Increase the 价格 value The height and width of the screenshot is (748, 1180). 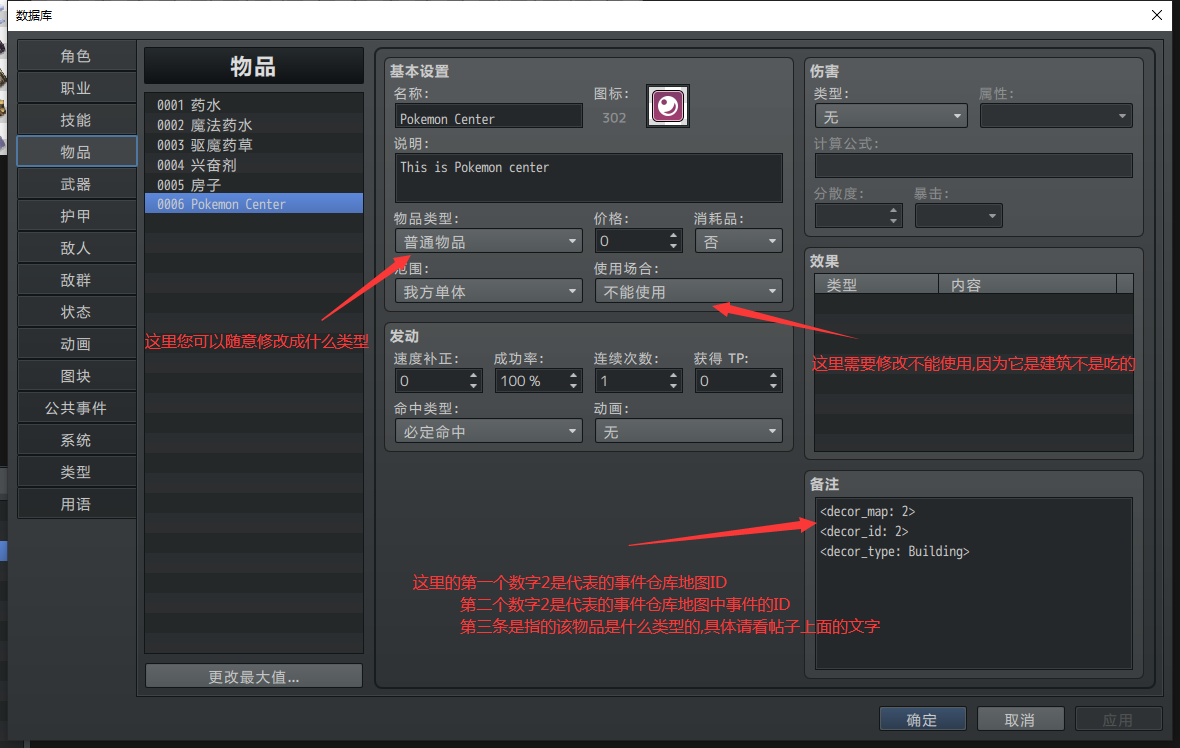click(x=674, y=236)
